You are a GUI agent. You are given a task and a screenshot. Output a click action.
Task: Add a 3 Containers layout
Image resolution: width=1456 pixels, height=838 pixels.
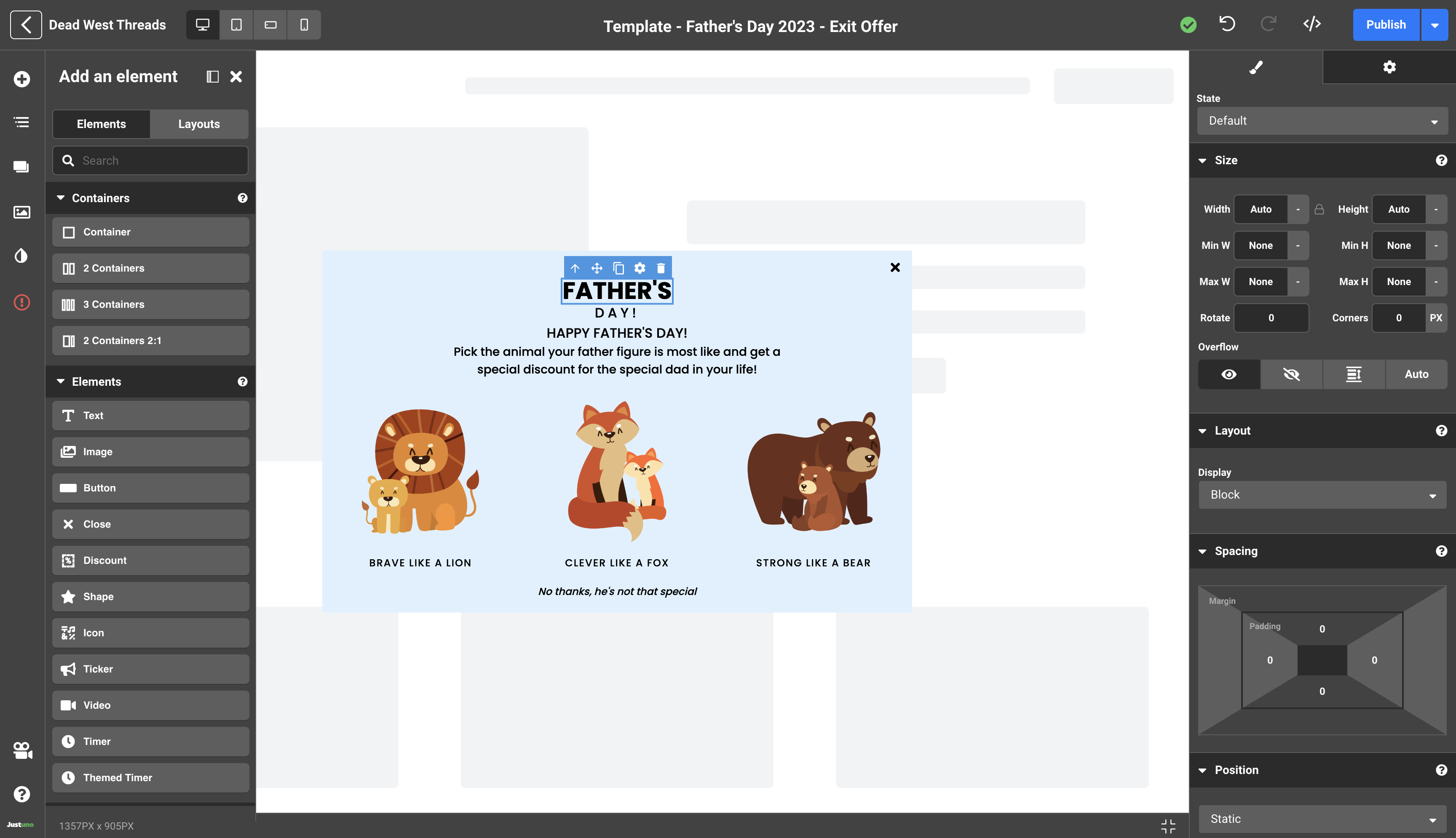click(x=150, y=304)
